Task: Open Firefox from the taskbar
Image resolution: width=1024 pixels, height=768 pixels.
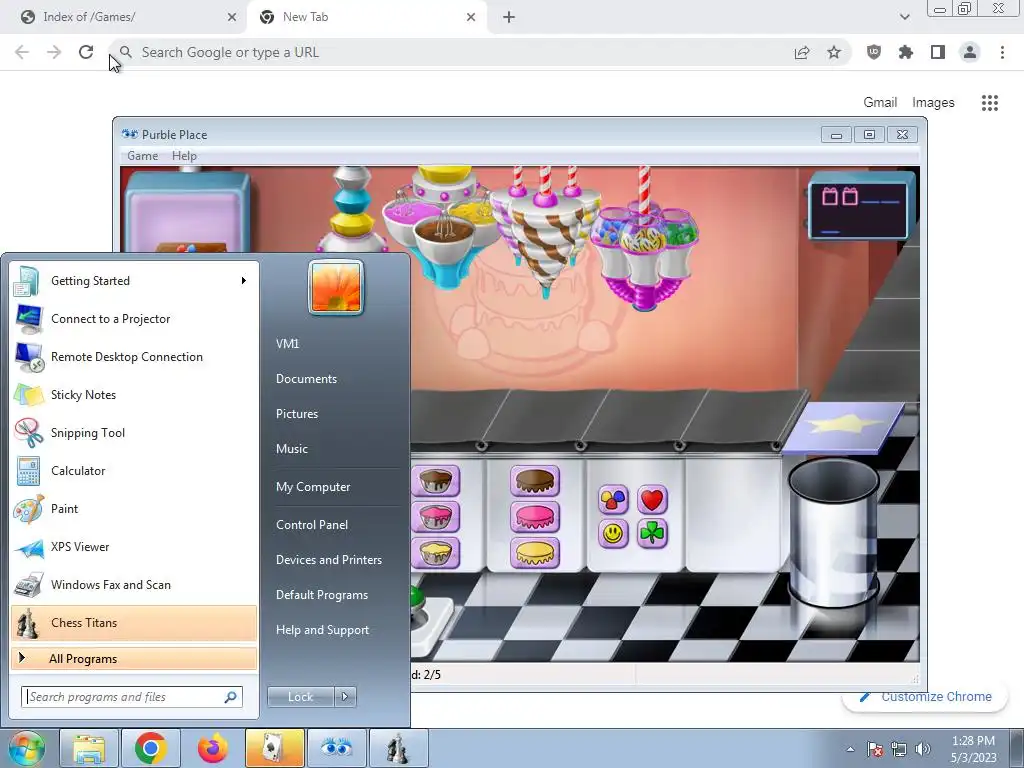Action: [213, 748]
